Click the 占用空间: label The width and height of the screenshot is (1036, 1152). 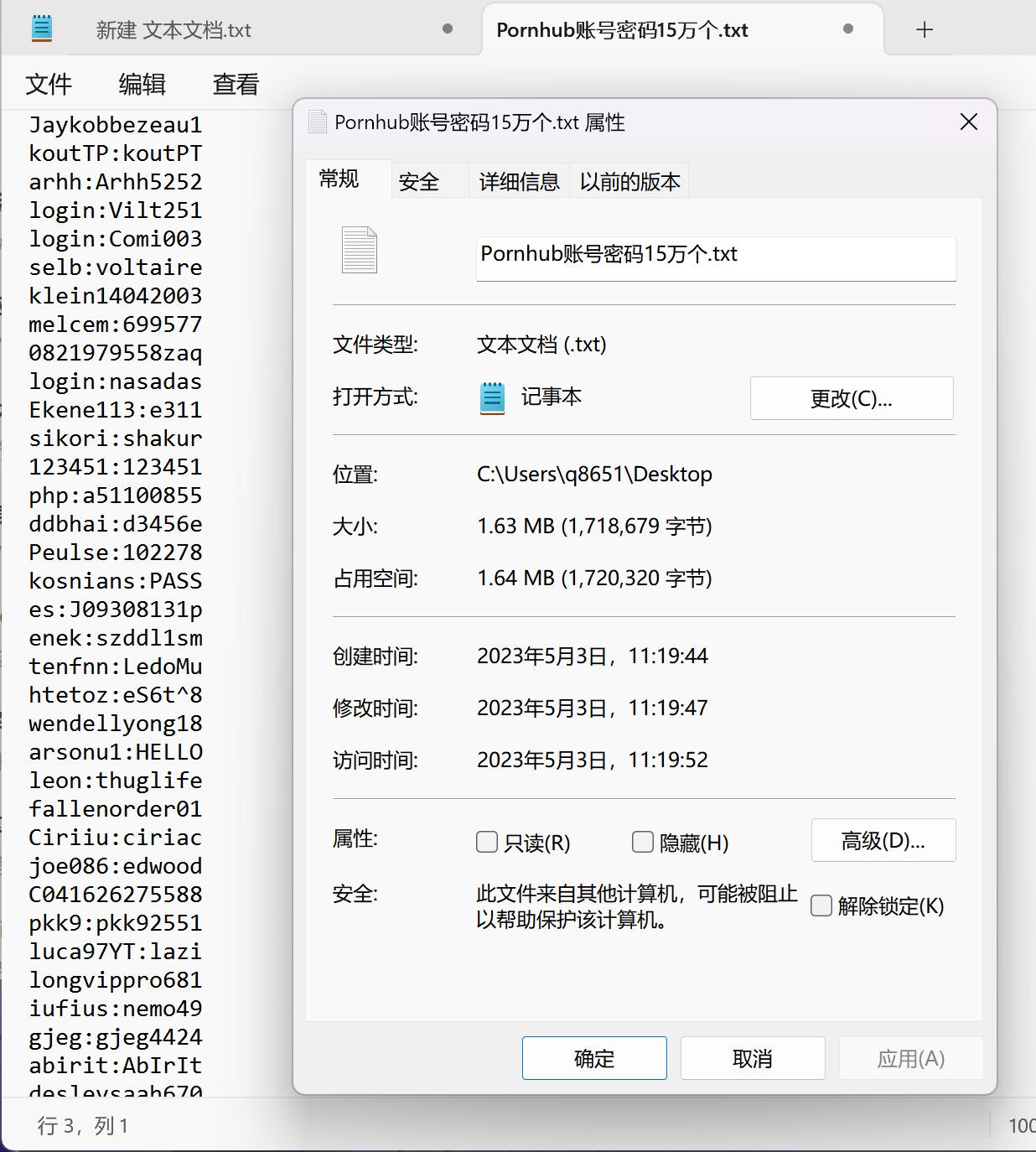point(375,579)
